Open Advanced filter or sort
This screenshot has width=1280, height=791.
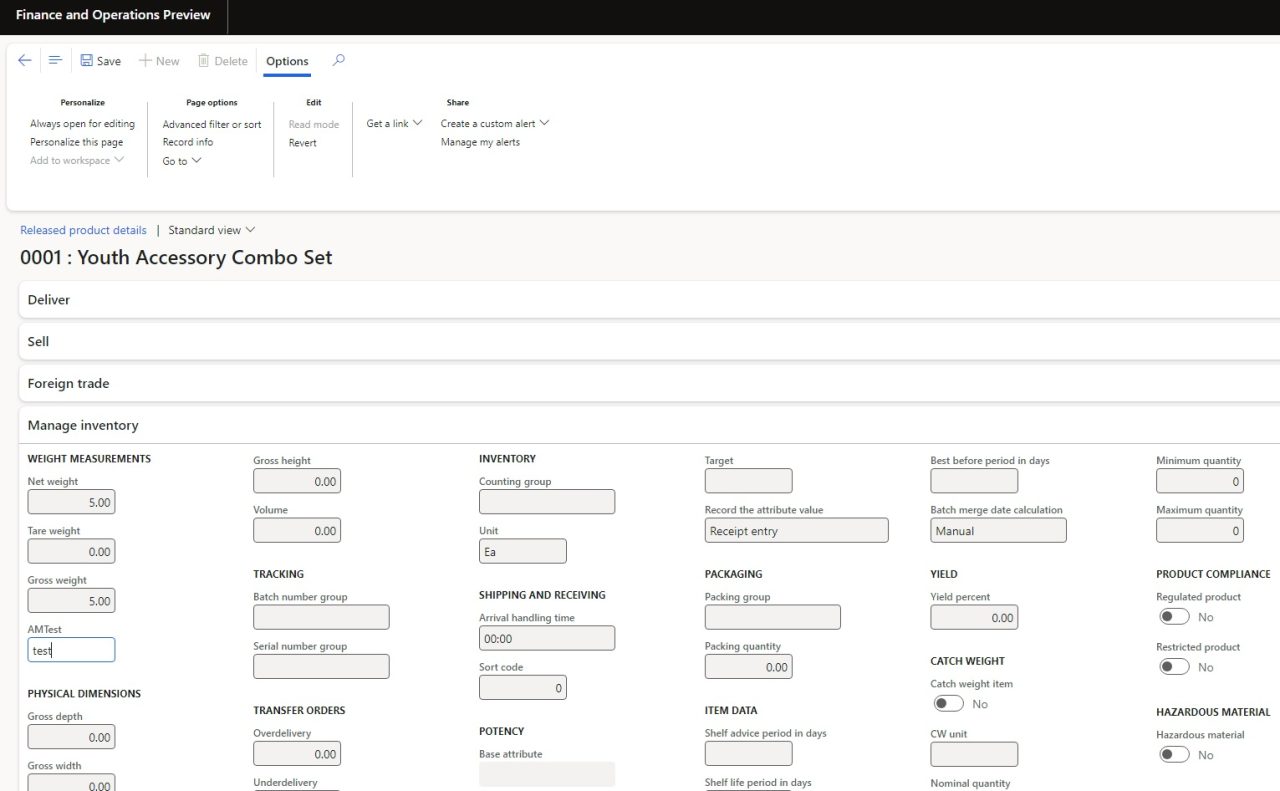(x=211, y=124)
